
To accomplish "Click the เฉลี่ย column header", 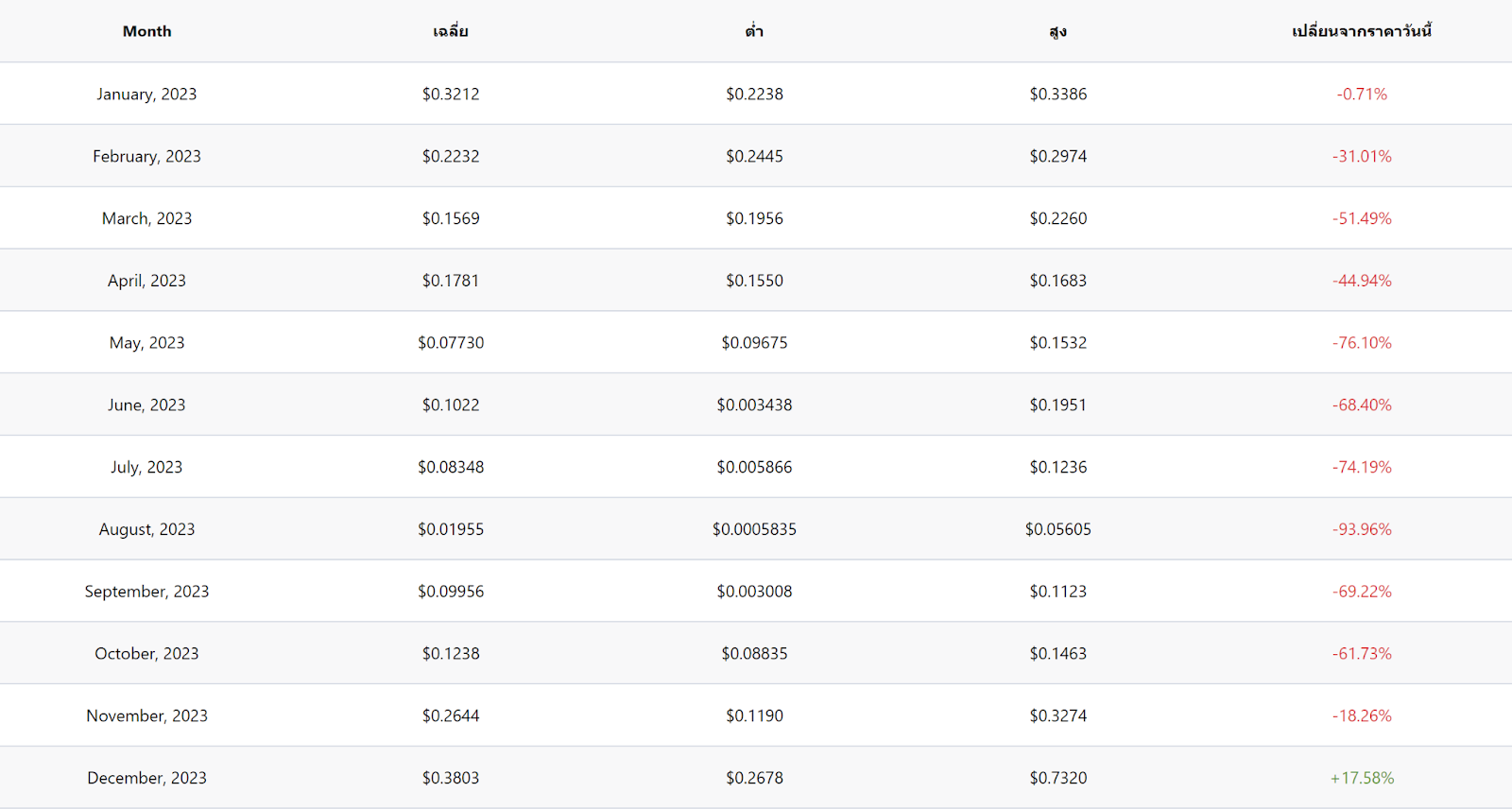I will pos(451,31).
